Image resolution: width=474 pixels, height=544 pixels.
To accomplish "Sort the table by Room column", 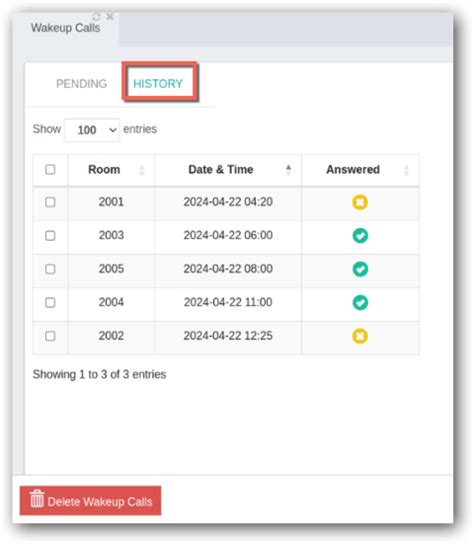I will [x=111, y=170].
